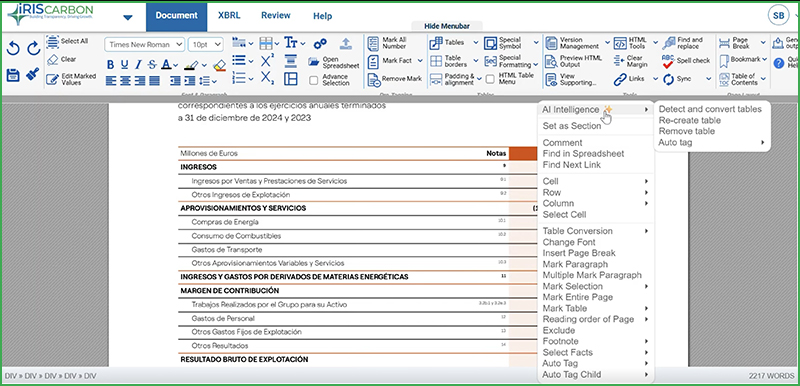Select the format painter brush

(x=33, y=74)
